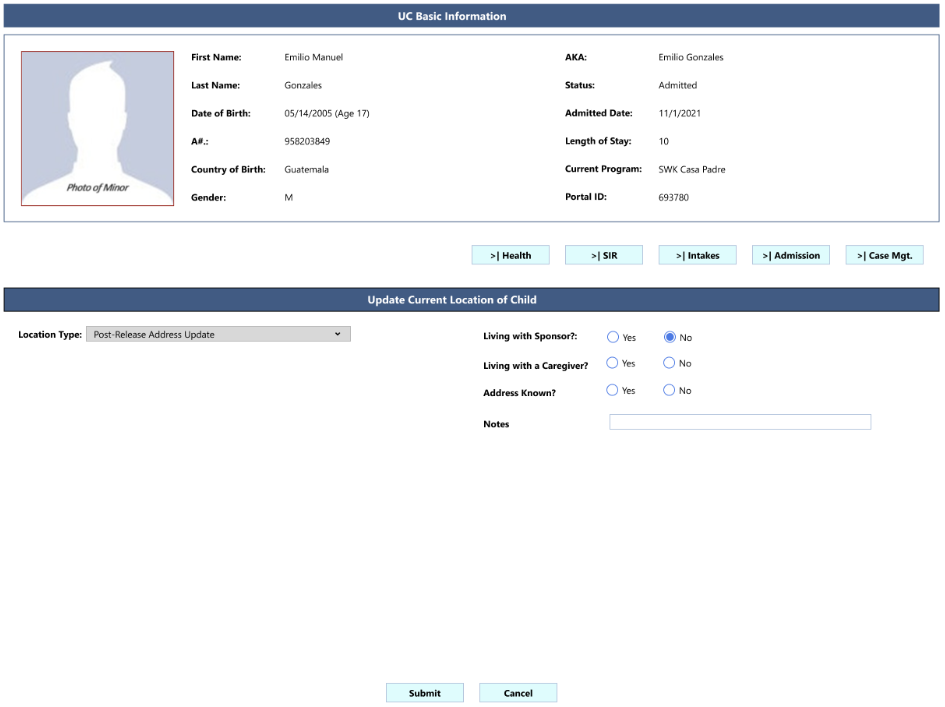The width and height of the screenshot is (945, 707).
Task: Click the Portal ID value 693780
Action: [x=673, y=197]
